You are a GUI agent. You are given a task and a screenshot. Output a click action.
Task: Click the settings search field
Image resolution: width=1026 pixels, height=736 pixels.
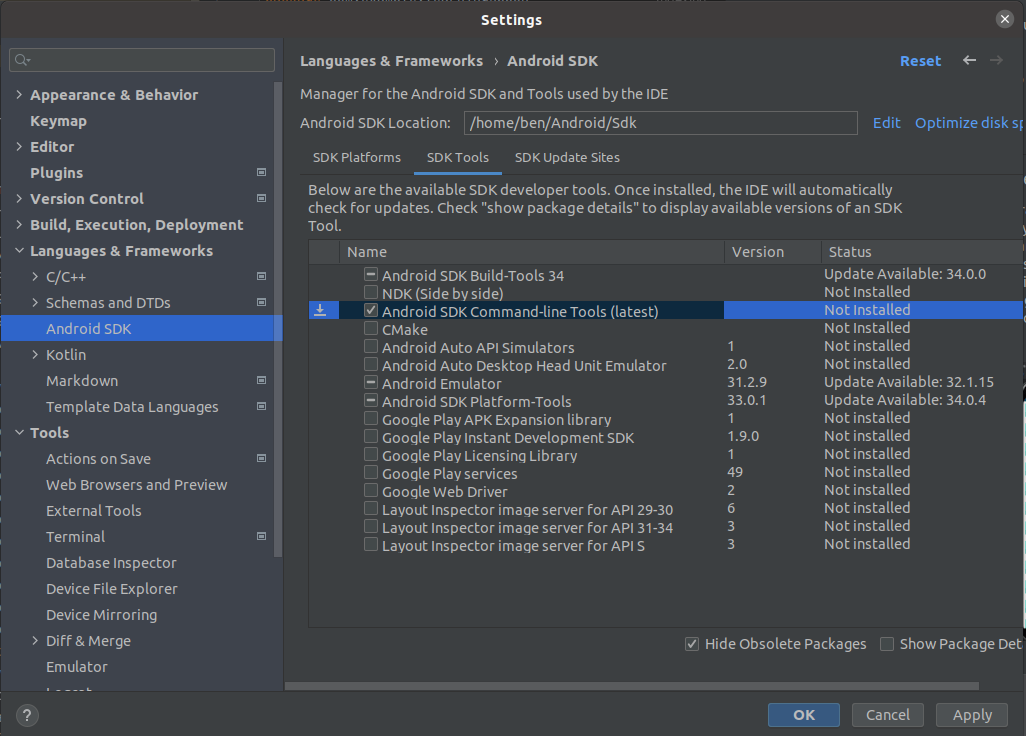pos(142,60)
